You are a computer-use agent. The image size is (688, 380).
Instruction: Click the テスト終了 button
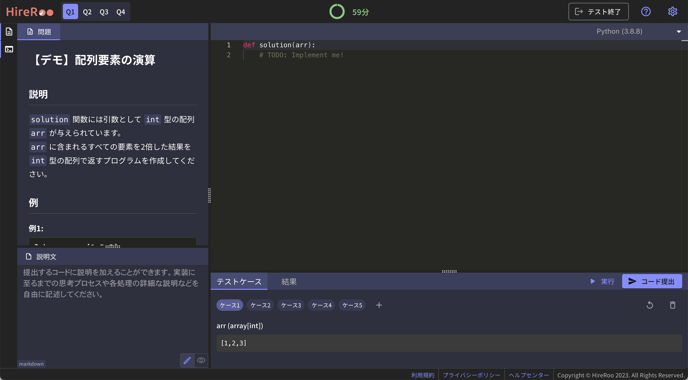pyautogui.click(x=598, y=12)
